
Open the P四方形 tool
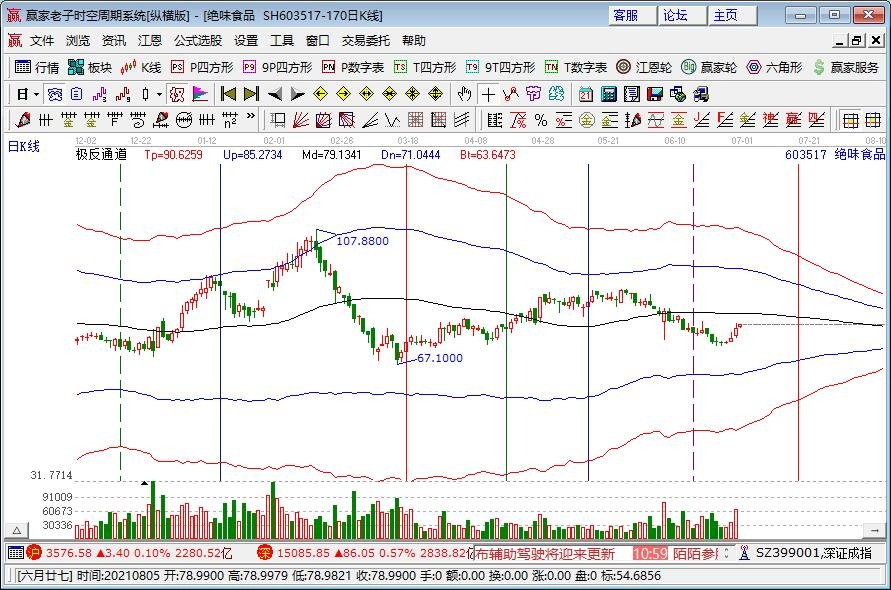click(x=202, y=68)
